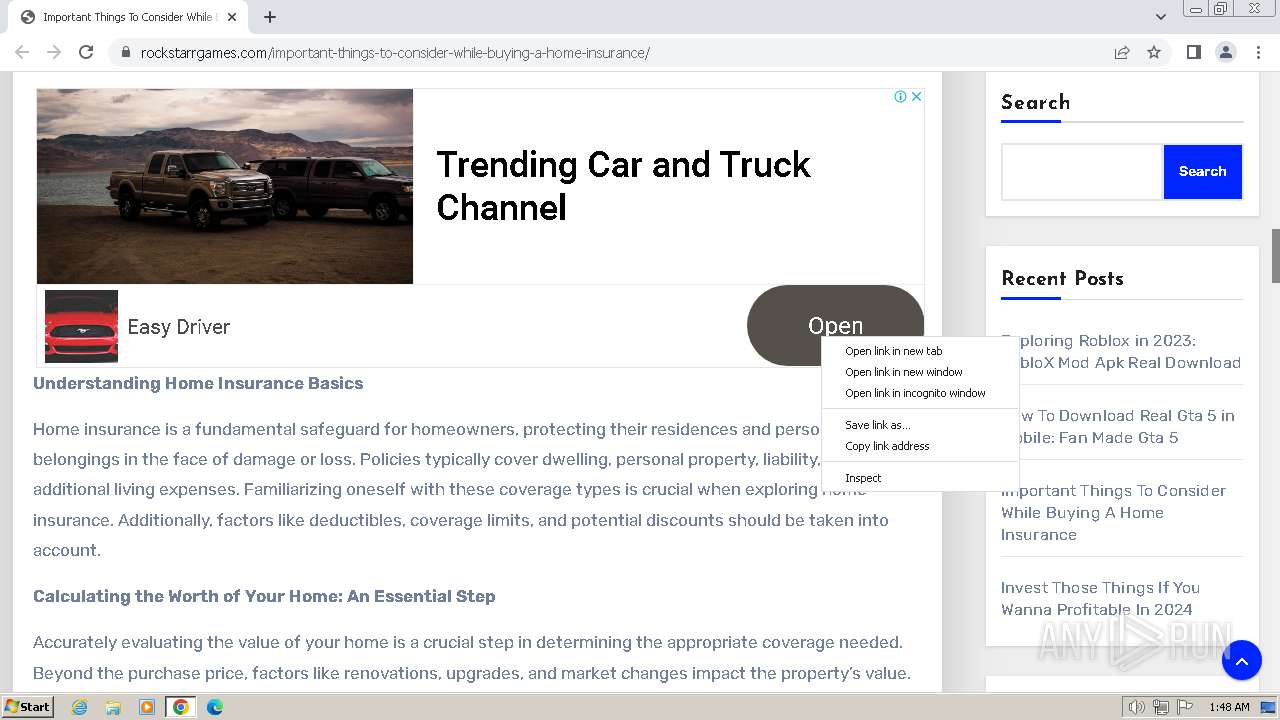The image size is (1280, 720).
Task: Click the ad's Open button
Action: click(x=835, y=326)
